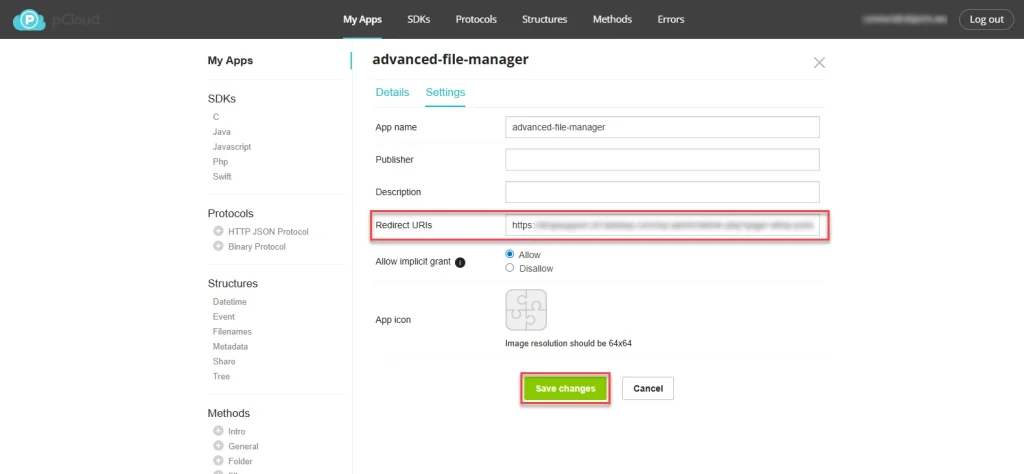Select the Allow radio button
Viewport: 1024px width, 474px height.
point(510,255)
